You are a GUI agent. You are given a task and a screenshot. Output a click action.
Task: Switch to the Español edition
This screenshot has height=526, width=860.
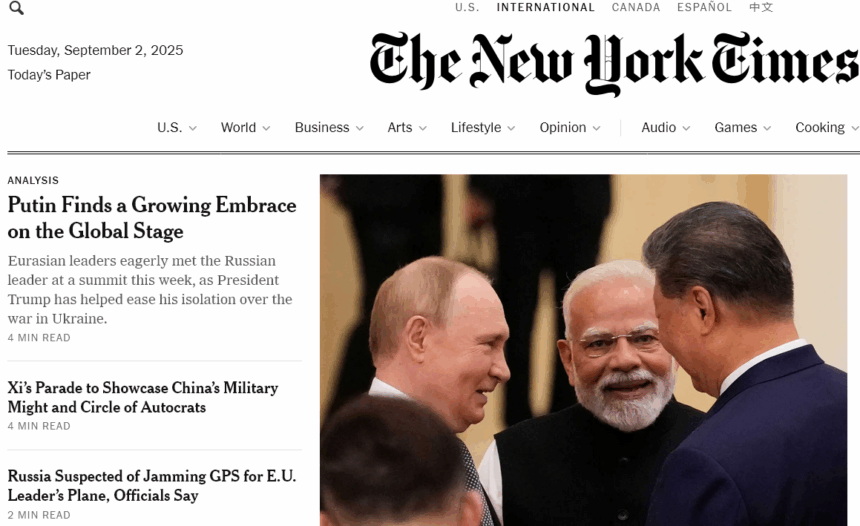tap(704, 8)
